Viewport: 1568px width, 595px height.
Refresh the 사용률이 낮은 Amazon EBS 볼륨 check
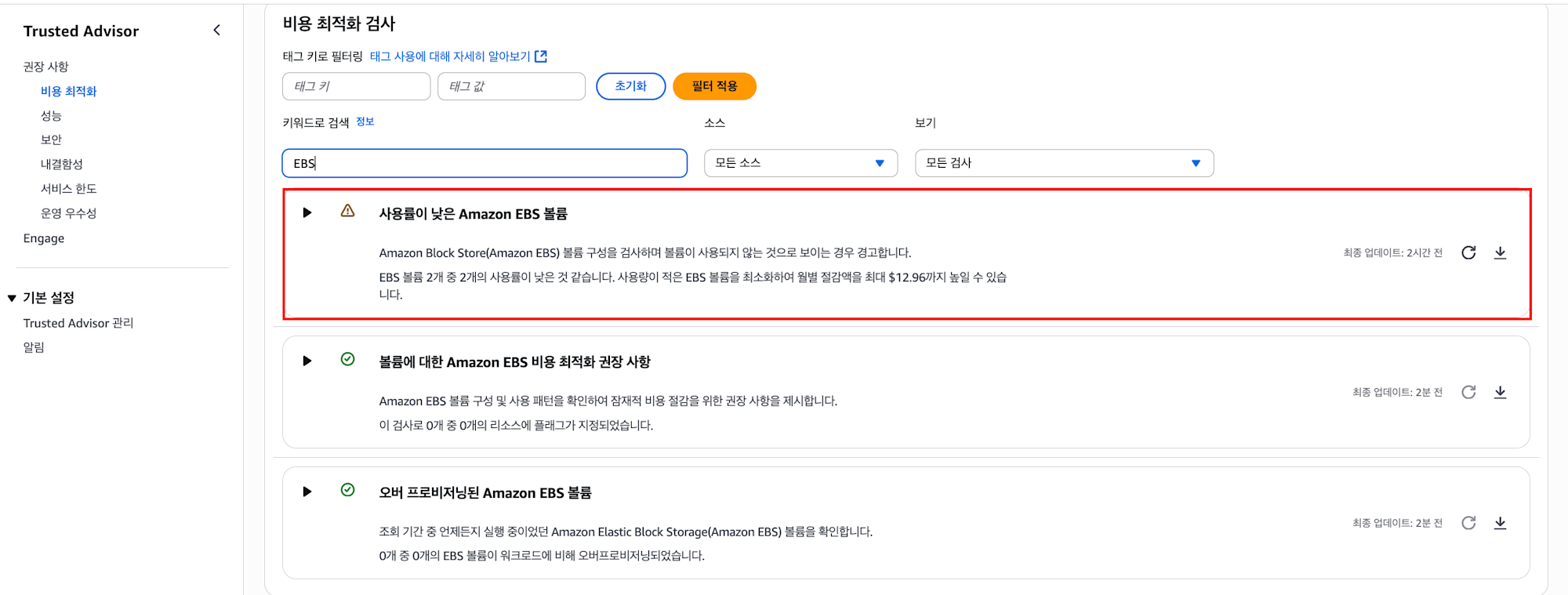coord(1468,252)
